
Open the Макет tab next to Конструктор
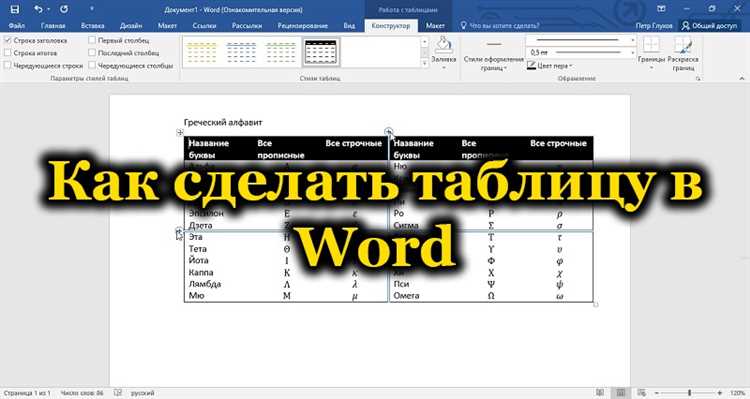(x=435, y=26)
